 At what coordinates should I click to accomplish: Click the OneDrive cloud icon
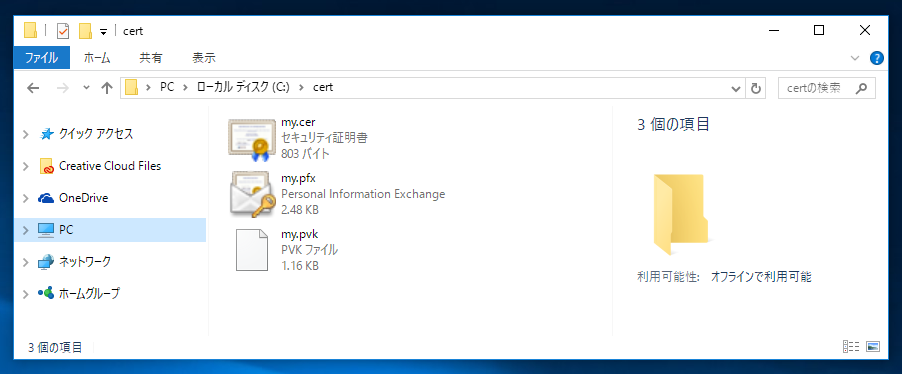[x=46, y=198]
